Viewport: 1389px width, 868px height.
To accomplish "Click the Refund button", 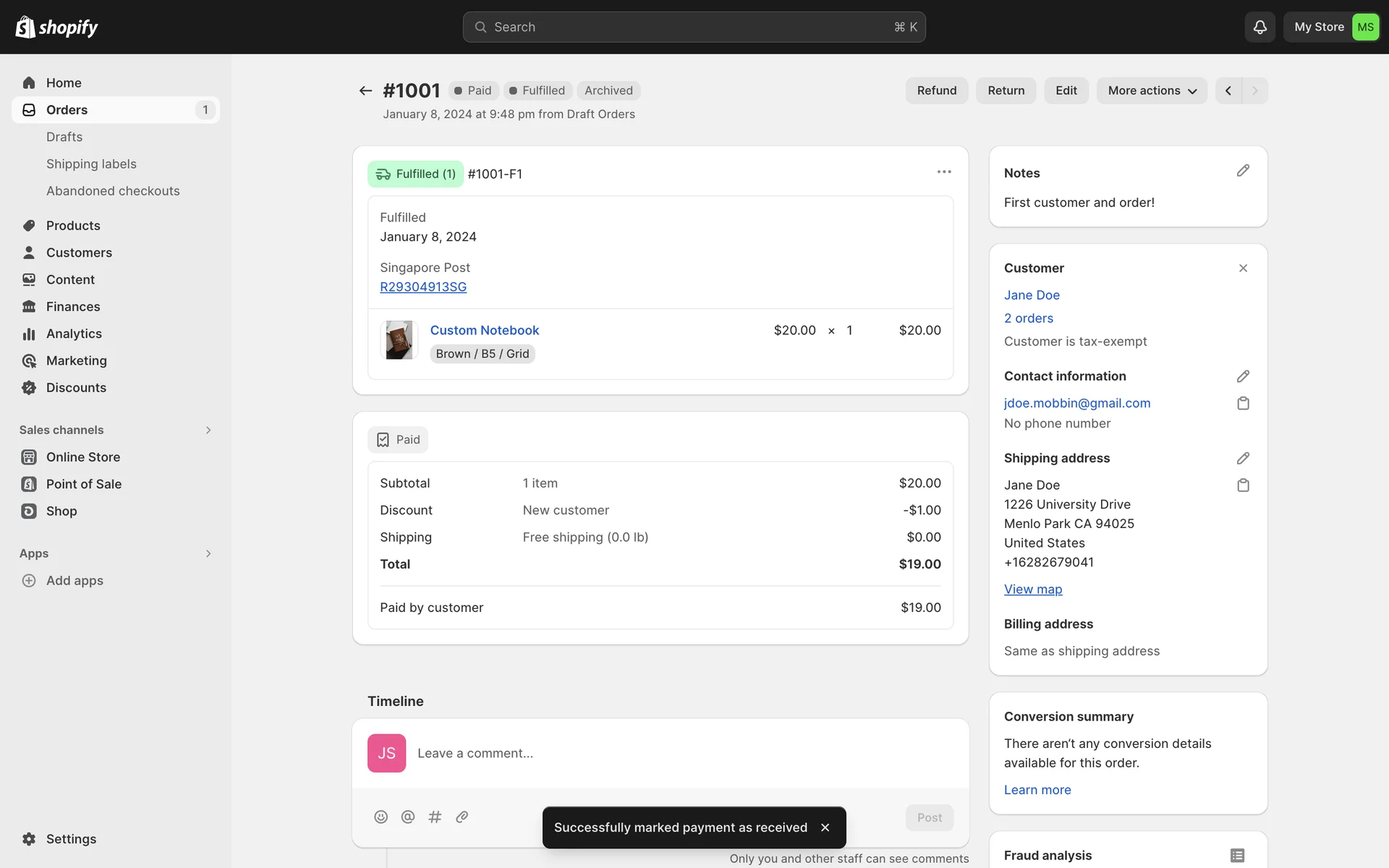I will click(x=936, y=90).
